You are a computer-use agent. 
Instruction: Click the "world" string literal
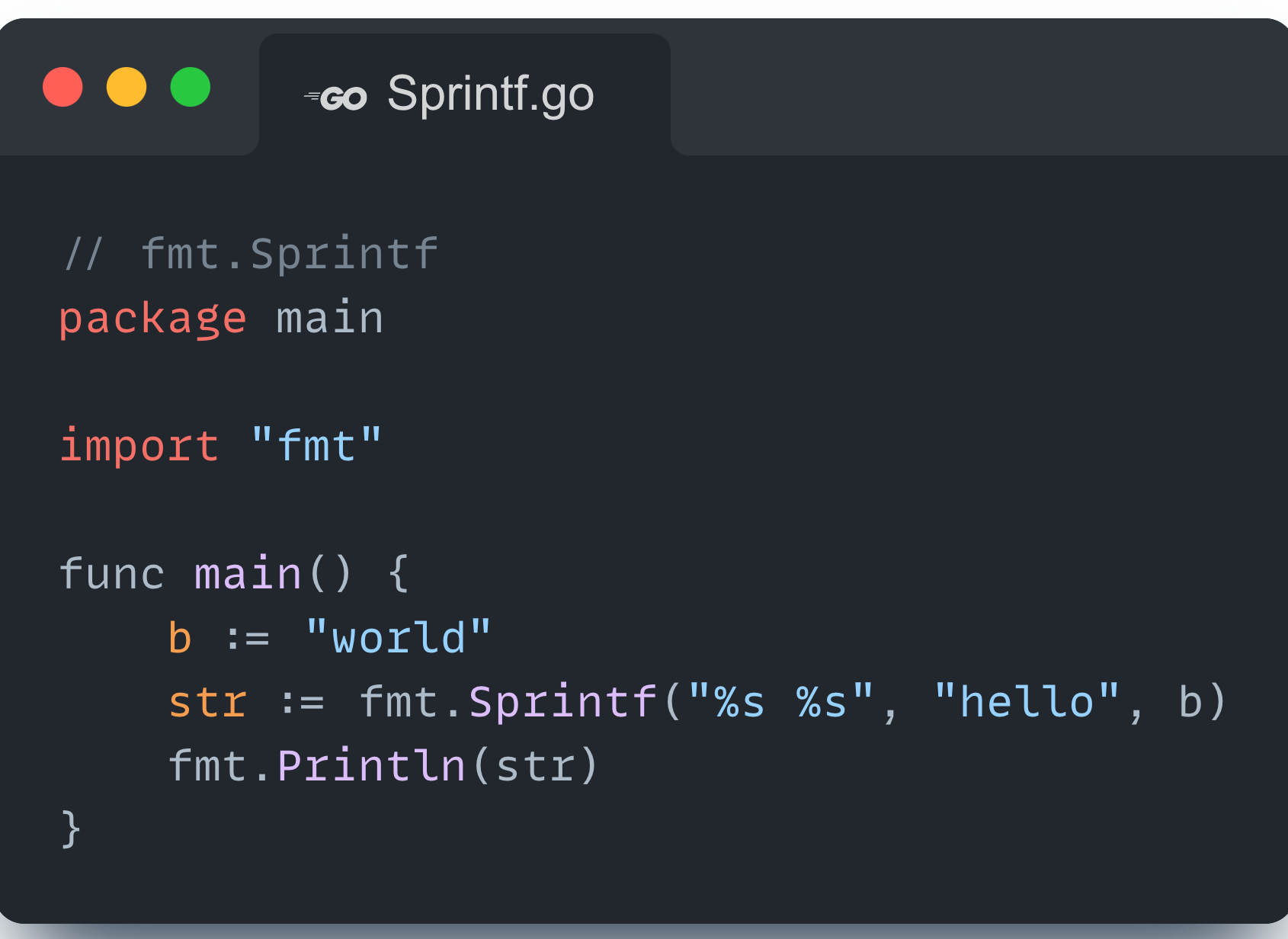click(x=398, y=638)
